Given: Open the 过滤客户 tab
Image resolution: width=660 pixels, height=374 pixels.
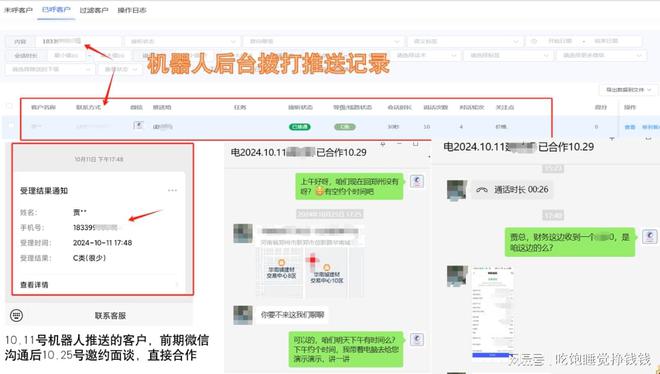Looking at the screenshot, I should 94,10.
